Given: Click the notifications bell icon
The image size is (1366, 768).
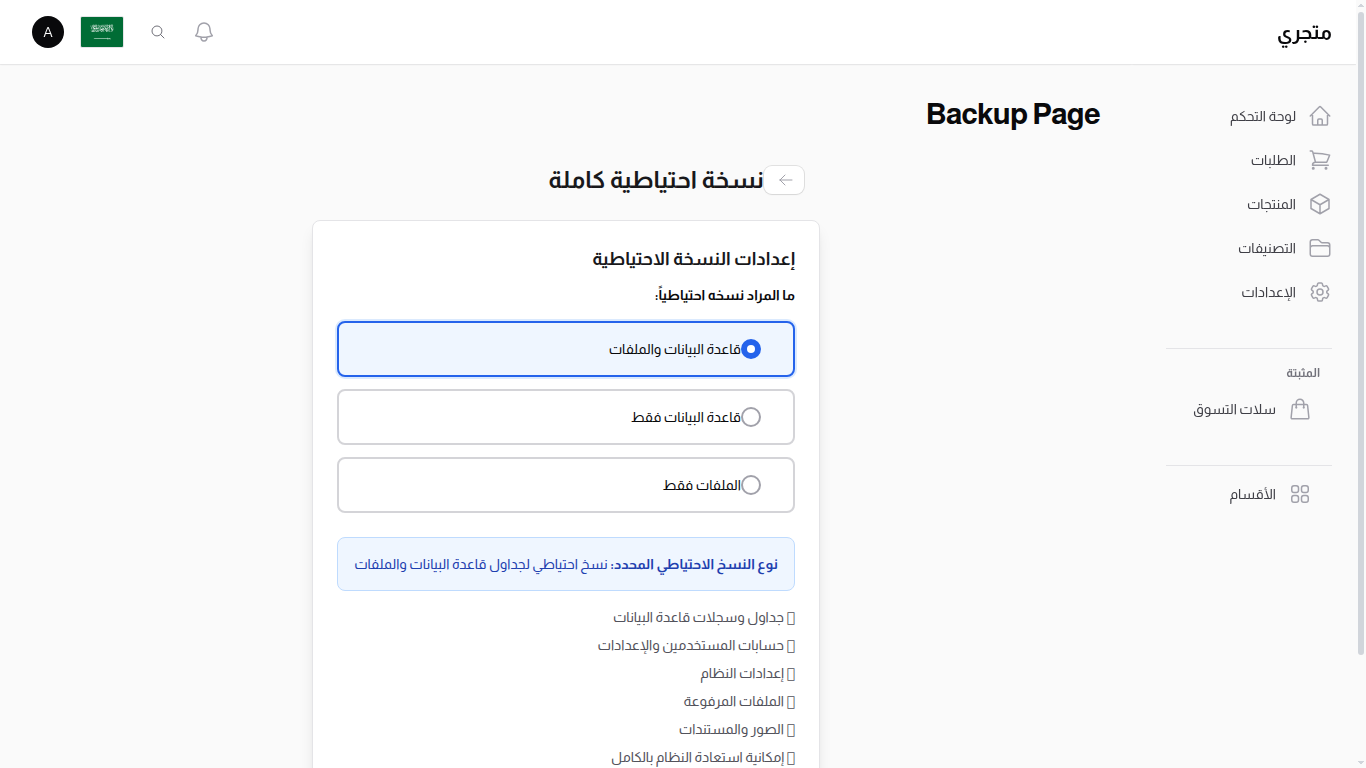Looking at the screenshot, I should point(203,31).
